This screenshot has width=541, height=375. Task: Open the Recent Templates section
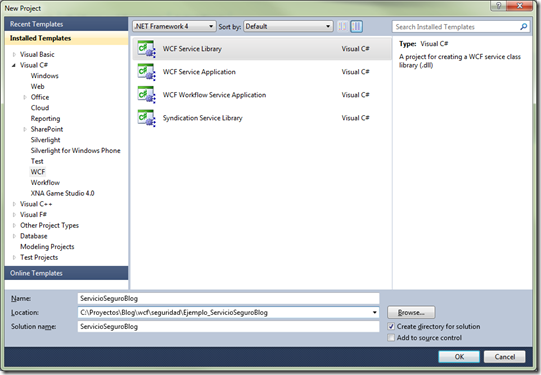[x=66, y=24]
